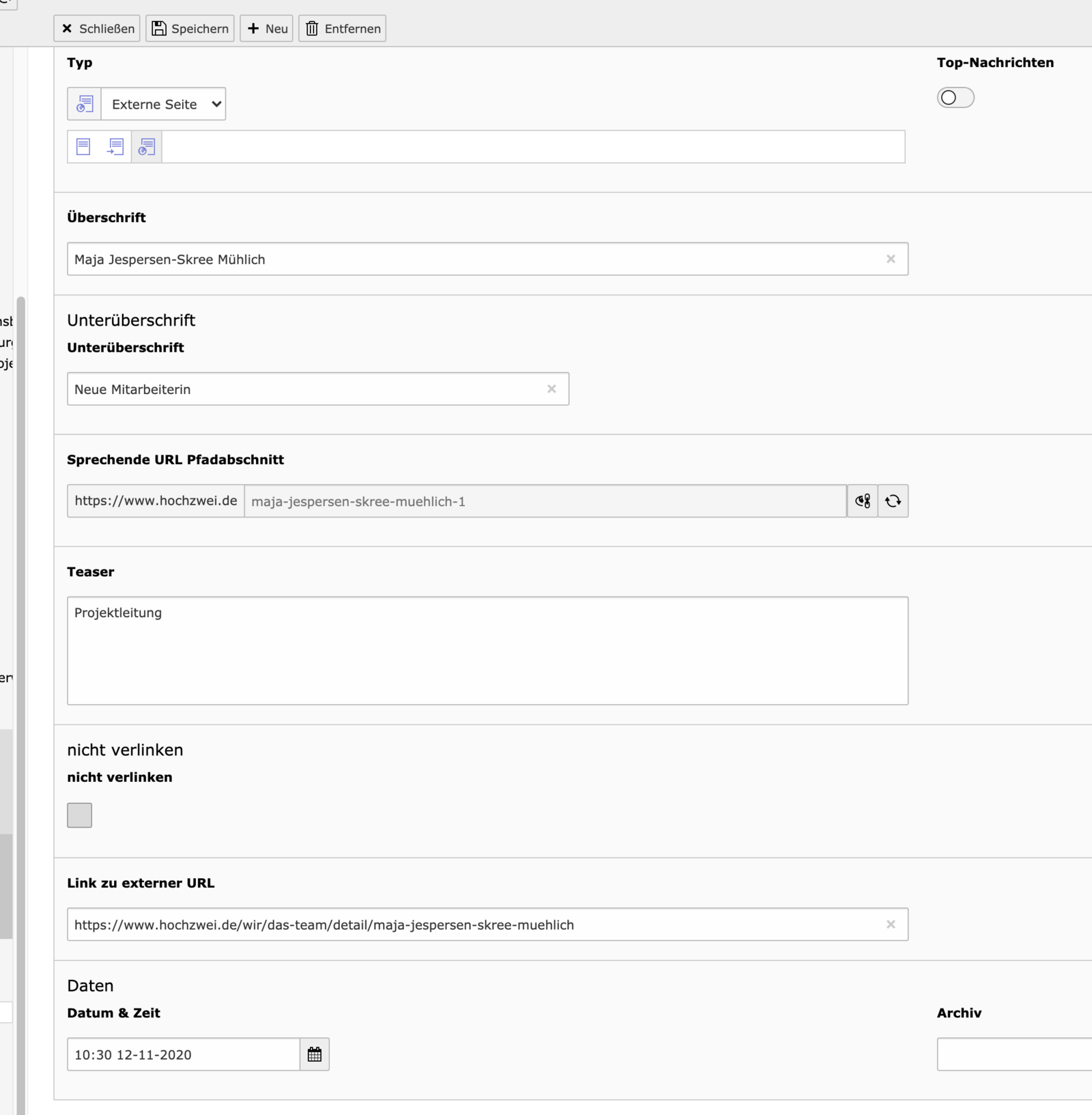Check the 'nicht verlinken' checkbox
The height and width of the screenshot is (1115, 1092).
coord(80,815)
